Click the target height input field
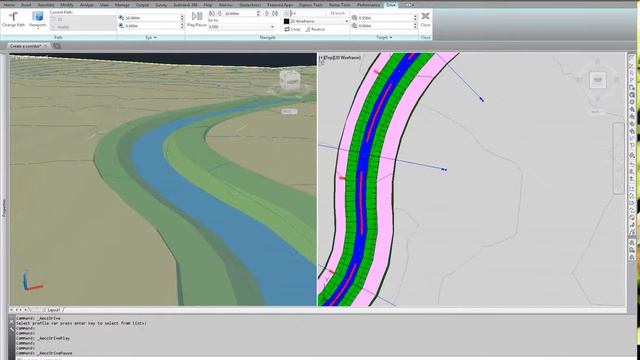The height and width of the screenshot is (360, 640). [x=385, y=26]
